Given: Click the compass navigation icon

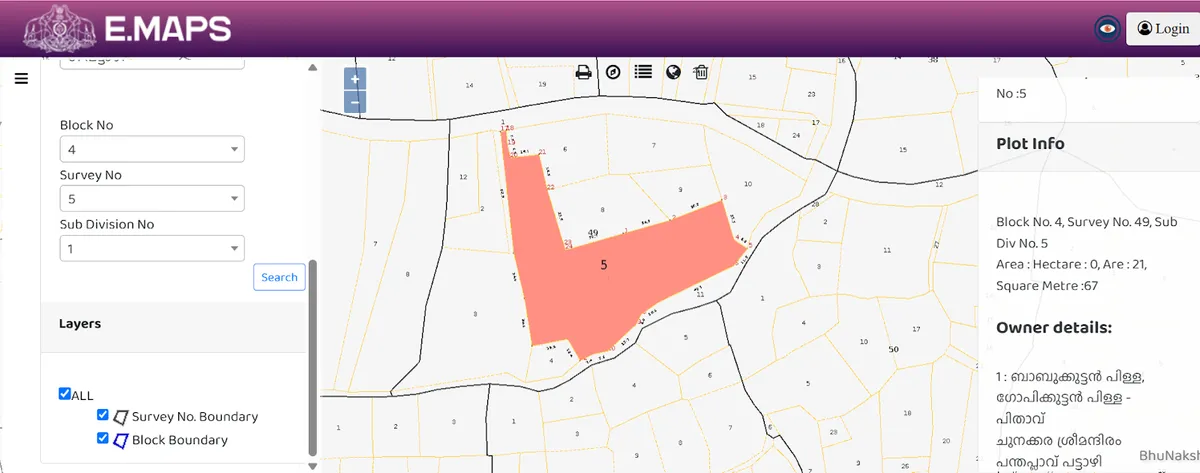Looking at the screenshot, I should pyautogui.click(x=613, y=72).
